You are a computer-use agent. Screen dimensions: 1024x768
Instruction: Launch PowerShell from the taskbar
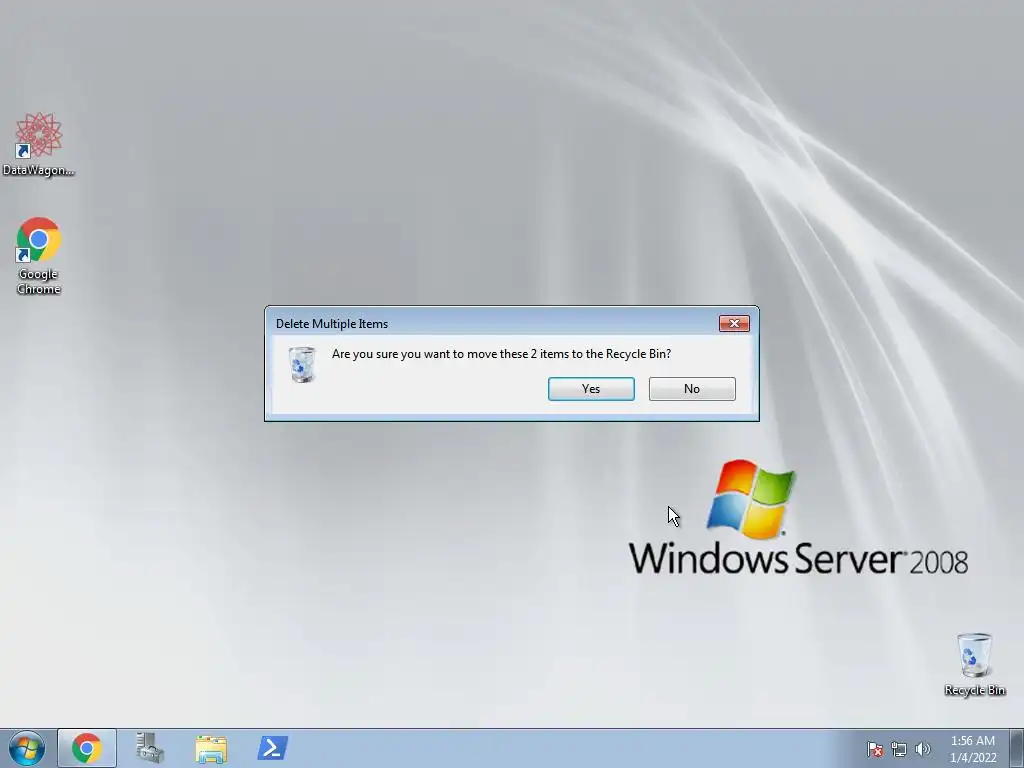point(272,748)
